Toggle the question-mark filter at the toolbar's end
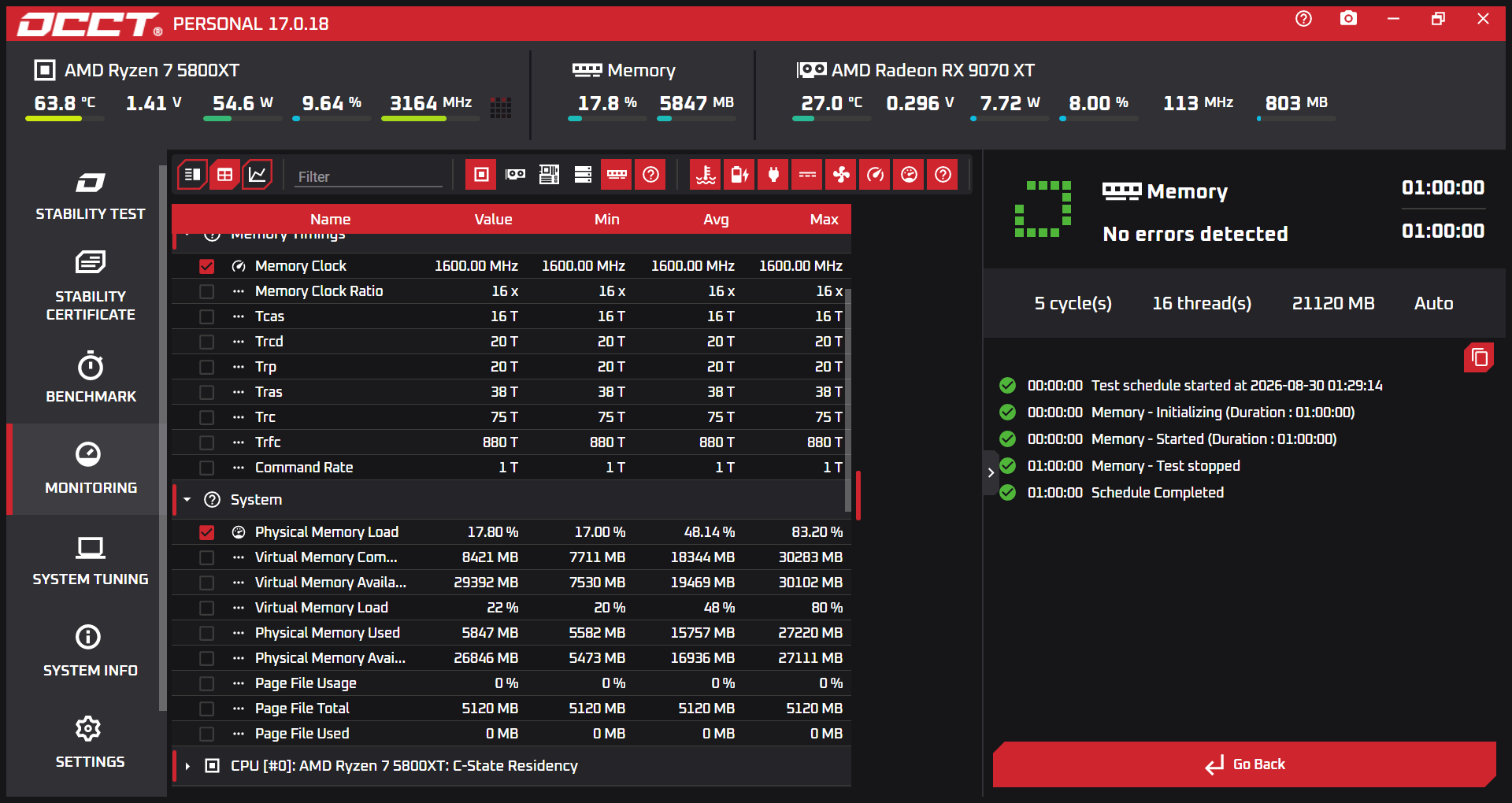The width and height of the screenshot is (1512, 803). [943, 175]
